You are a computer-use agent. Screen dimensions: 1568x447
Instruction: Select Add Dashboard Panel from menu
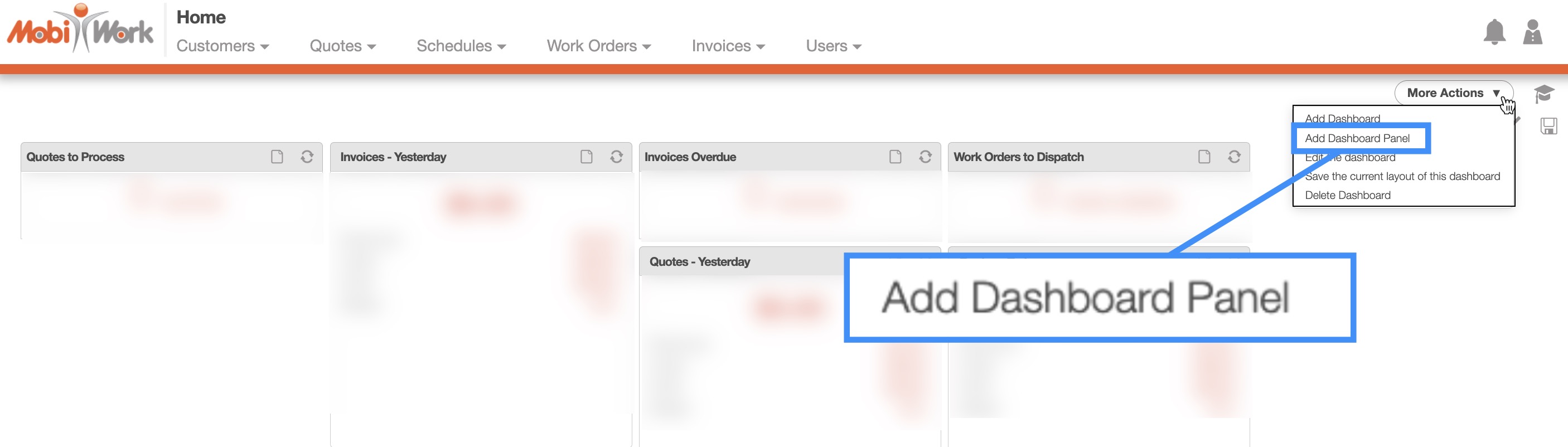[1357, 138]
